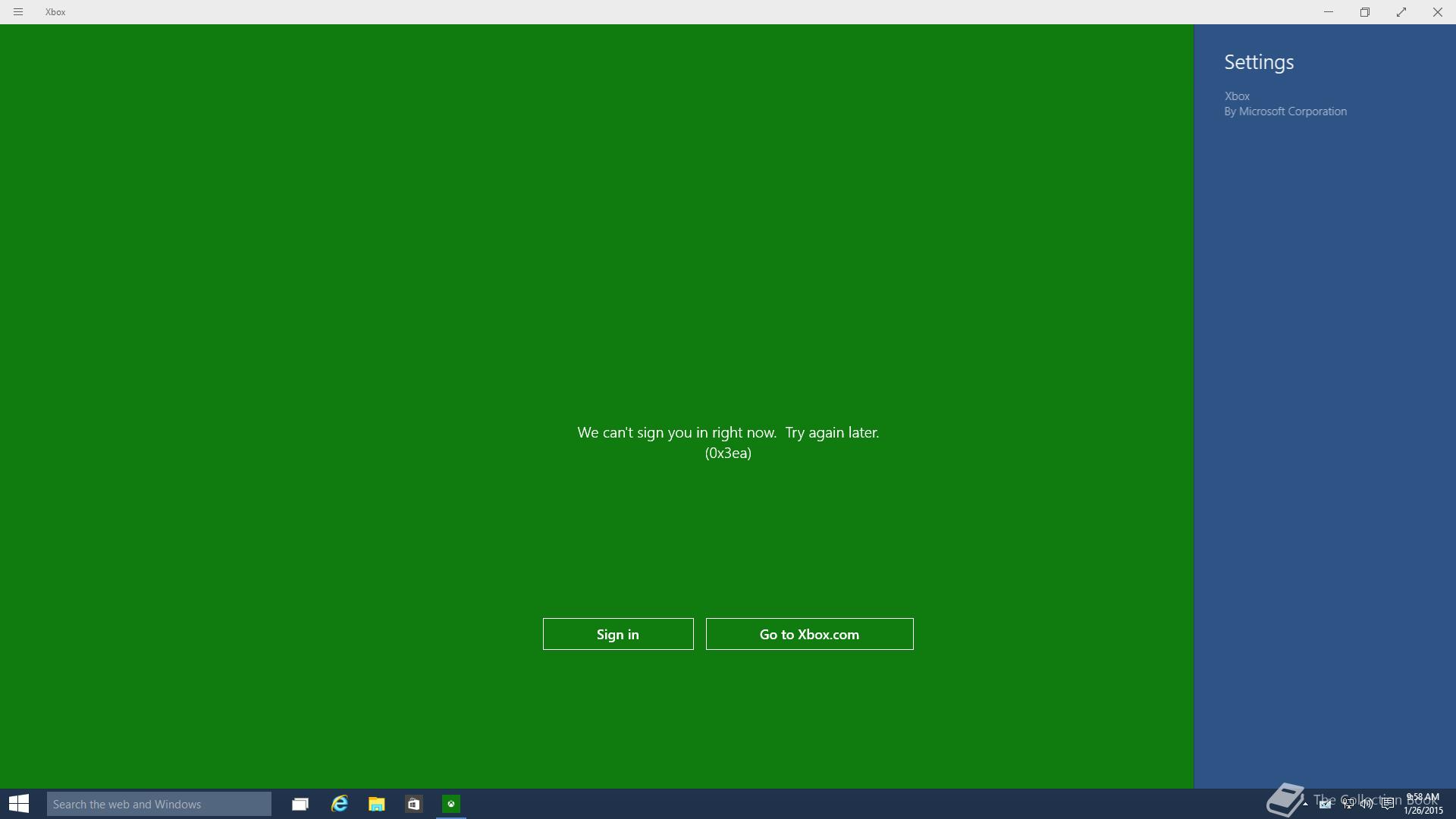Open Go to Xbox.com
1456x819 pixels.
(x=810, y=634)
